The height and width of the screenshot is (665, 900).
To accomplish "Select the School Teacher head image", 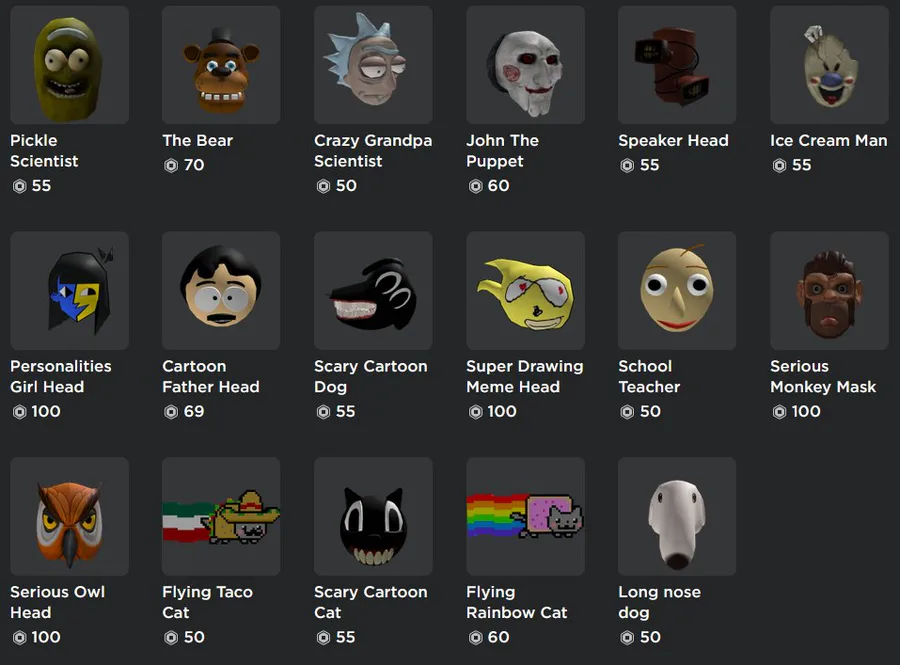I will coord(677,291).
